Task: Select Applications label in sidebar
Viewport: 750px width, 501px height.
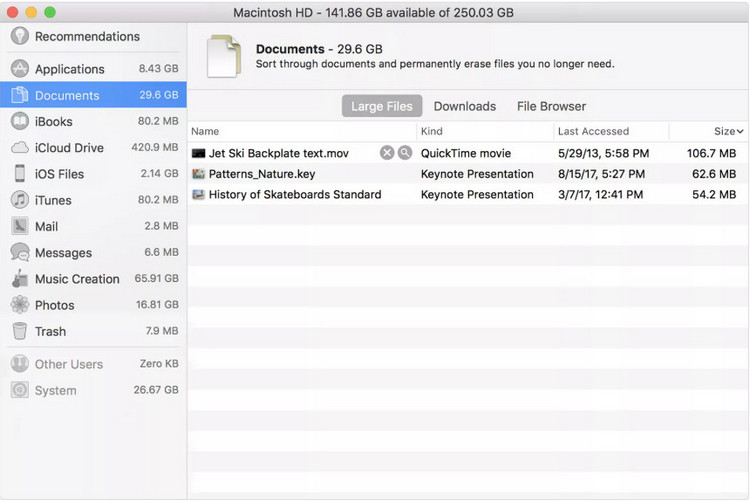Action: click(69, 69)
